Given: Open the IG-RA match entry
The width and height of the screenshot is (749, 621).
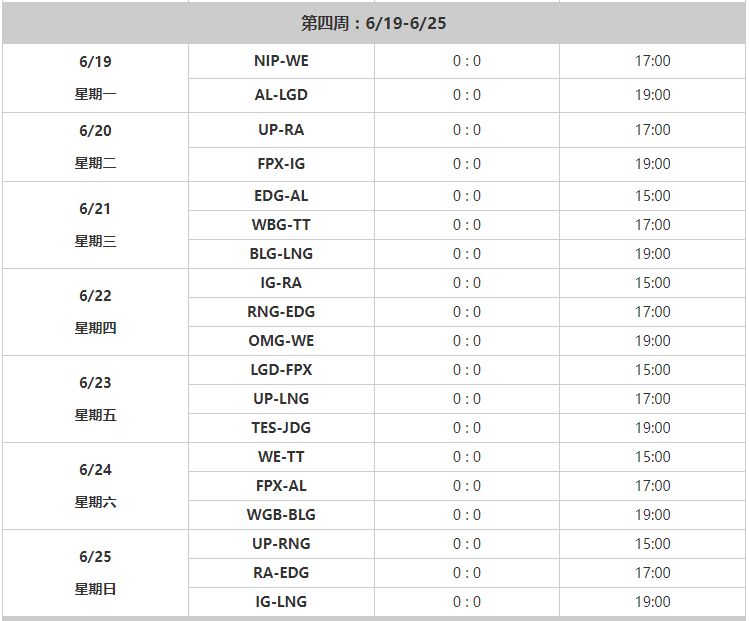Looking at the screenshot, I should click(x=281, y=283).
